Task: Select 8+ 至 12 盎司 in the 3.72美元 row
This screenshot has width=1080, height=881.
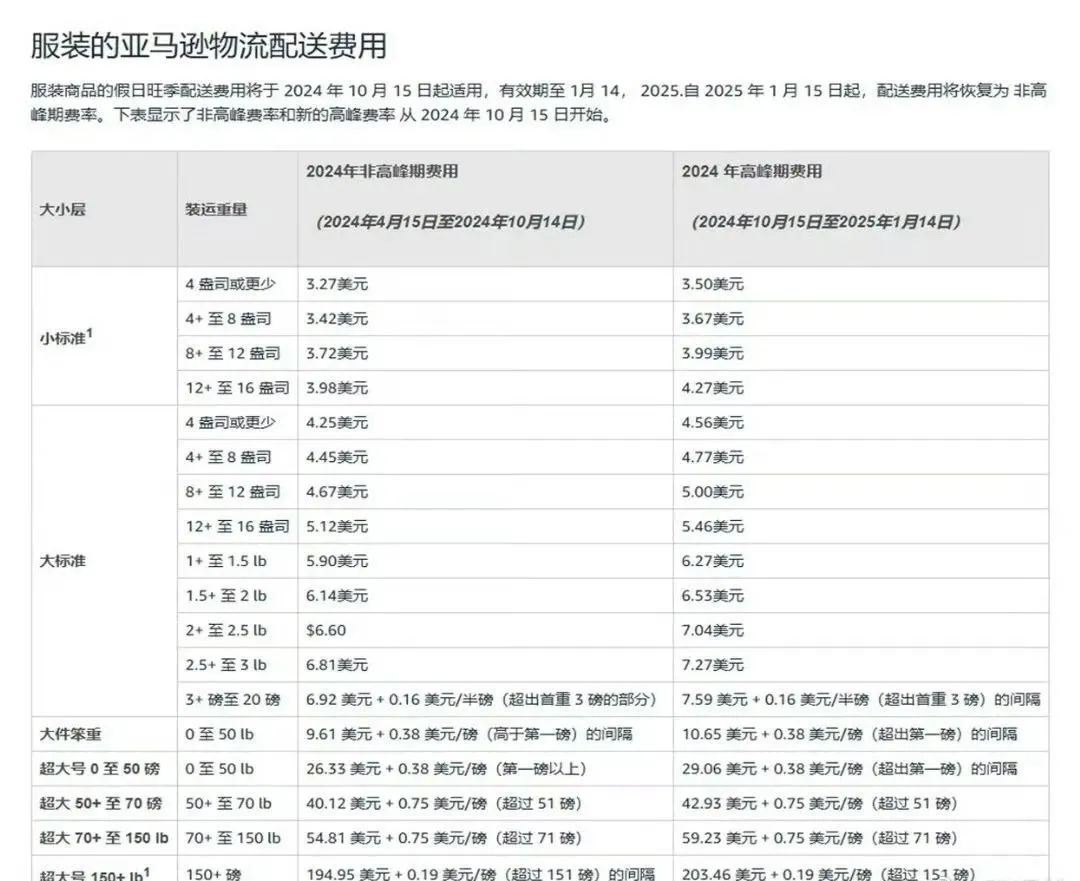Action: pos(233,353)
